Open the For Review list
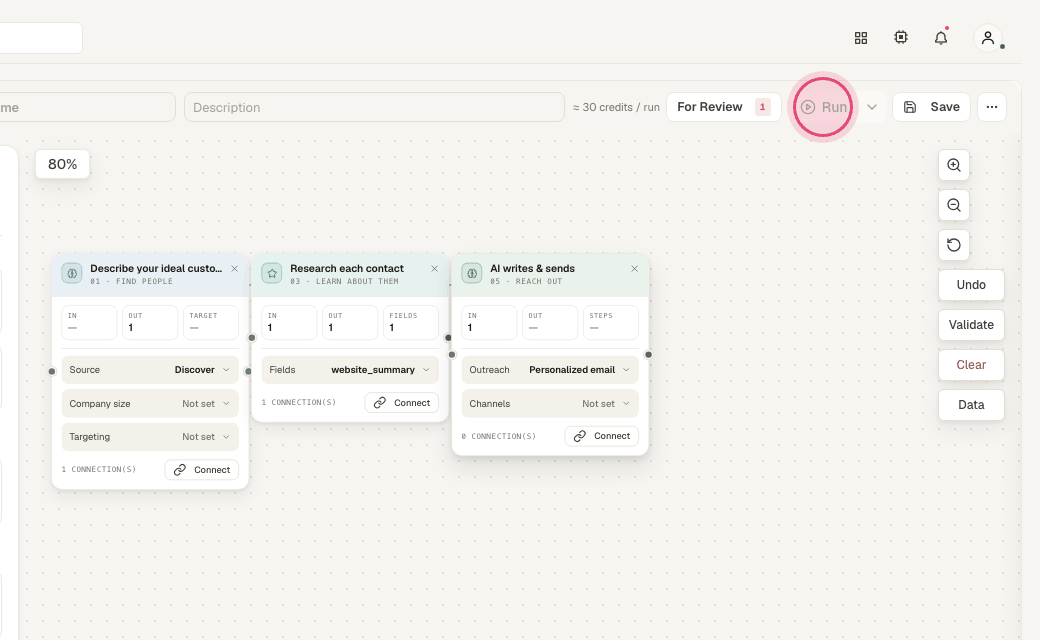This screenshot has height=640, width=1040. click(724, 107)
